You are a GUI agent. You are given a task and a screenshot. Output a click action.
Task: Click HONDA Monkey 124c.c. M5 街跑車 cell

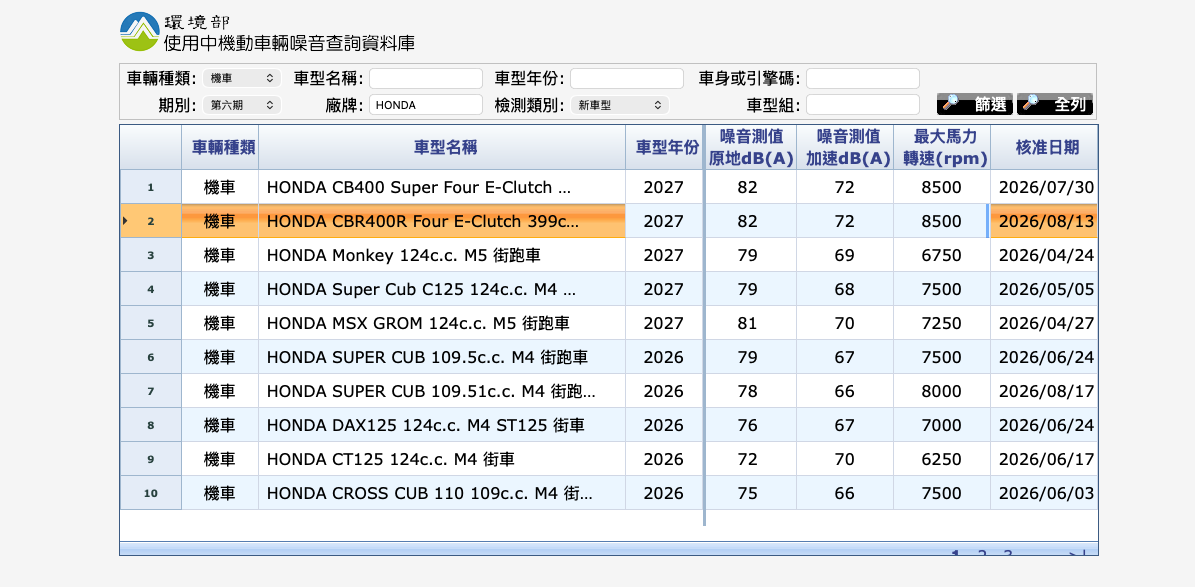point(442,255)
